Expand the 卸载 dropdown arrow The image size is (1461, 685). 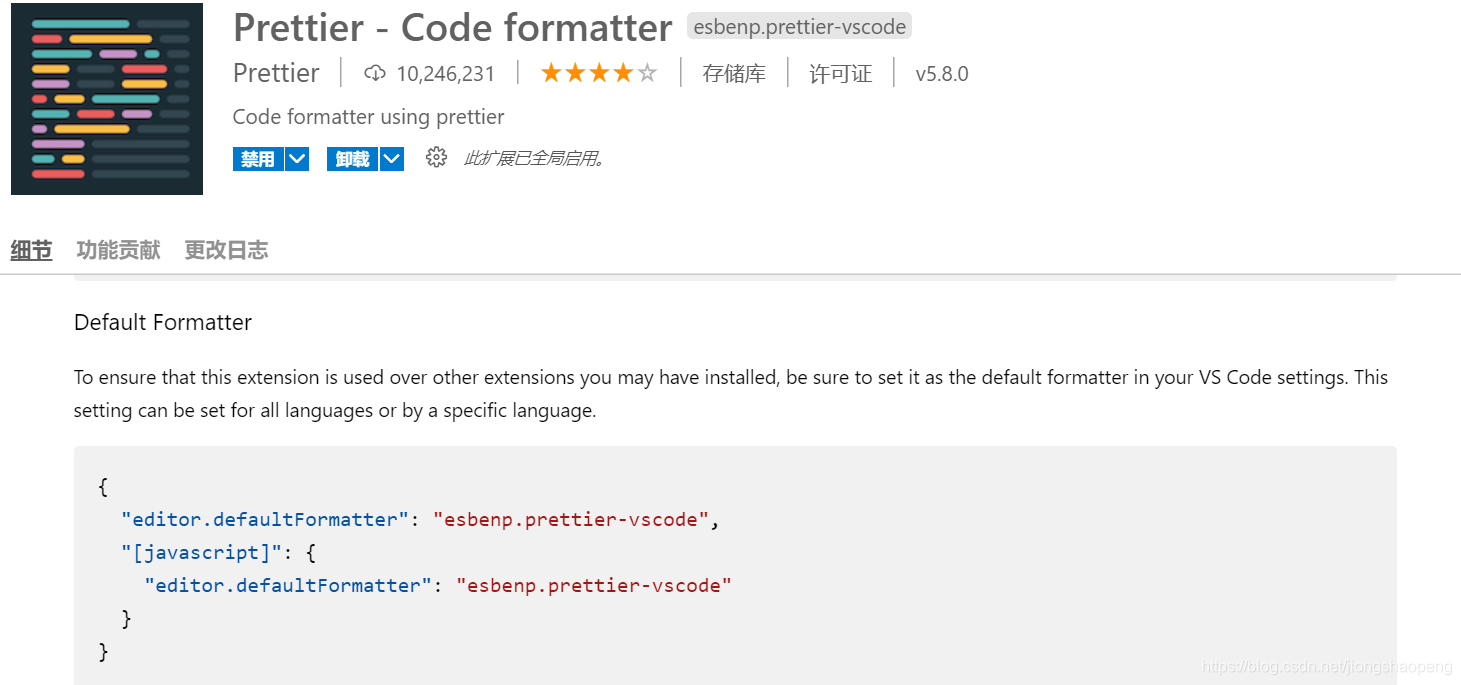coord(392,159)
